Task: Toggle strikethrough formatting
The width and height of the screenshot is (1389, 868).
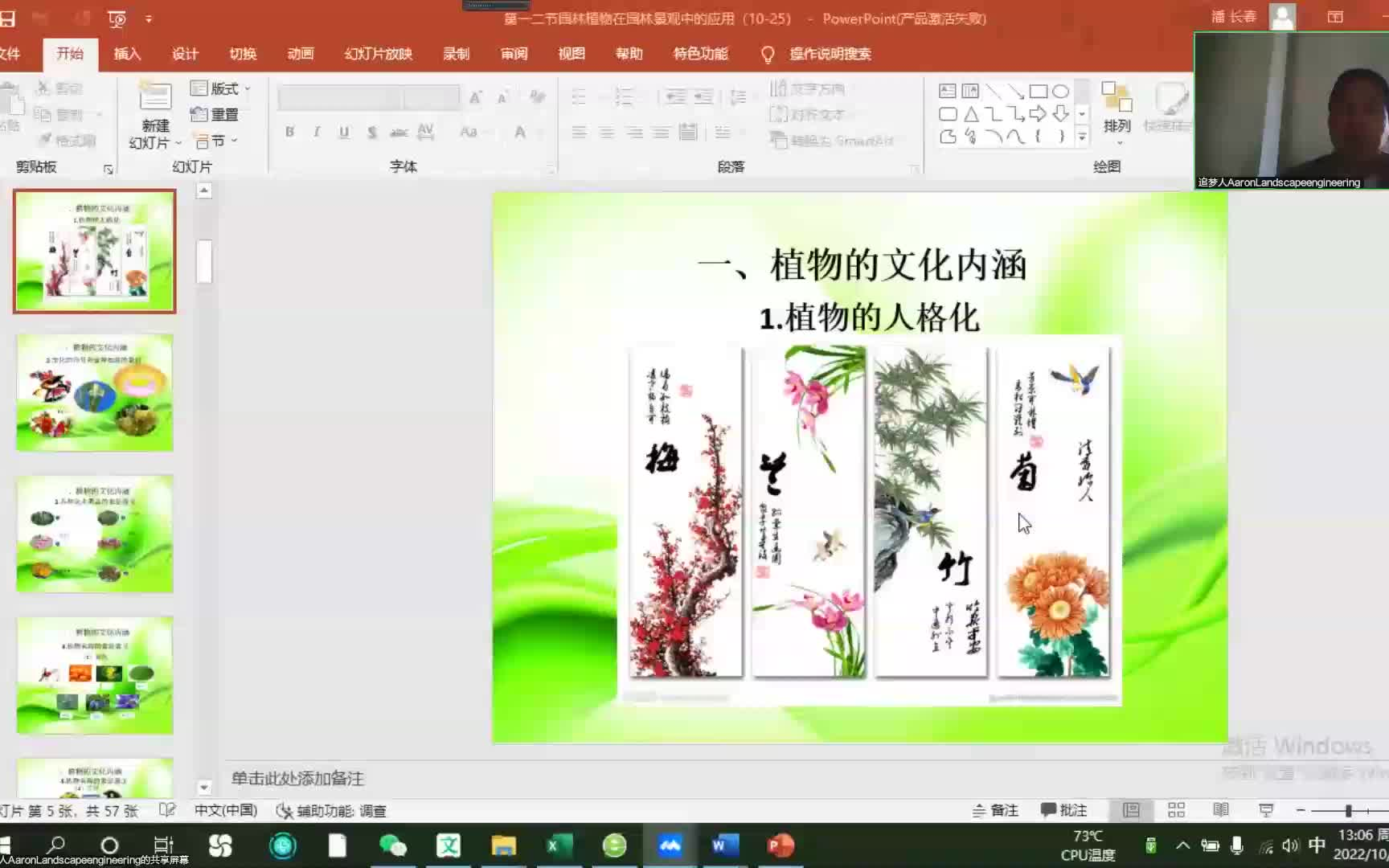Action: click(399, 132)
